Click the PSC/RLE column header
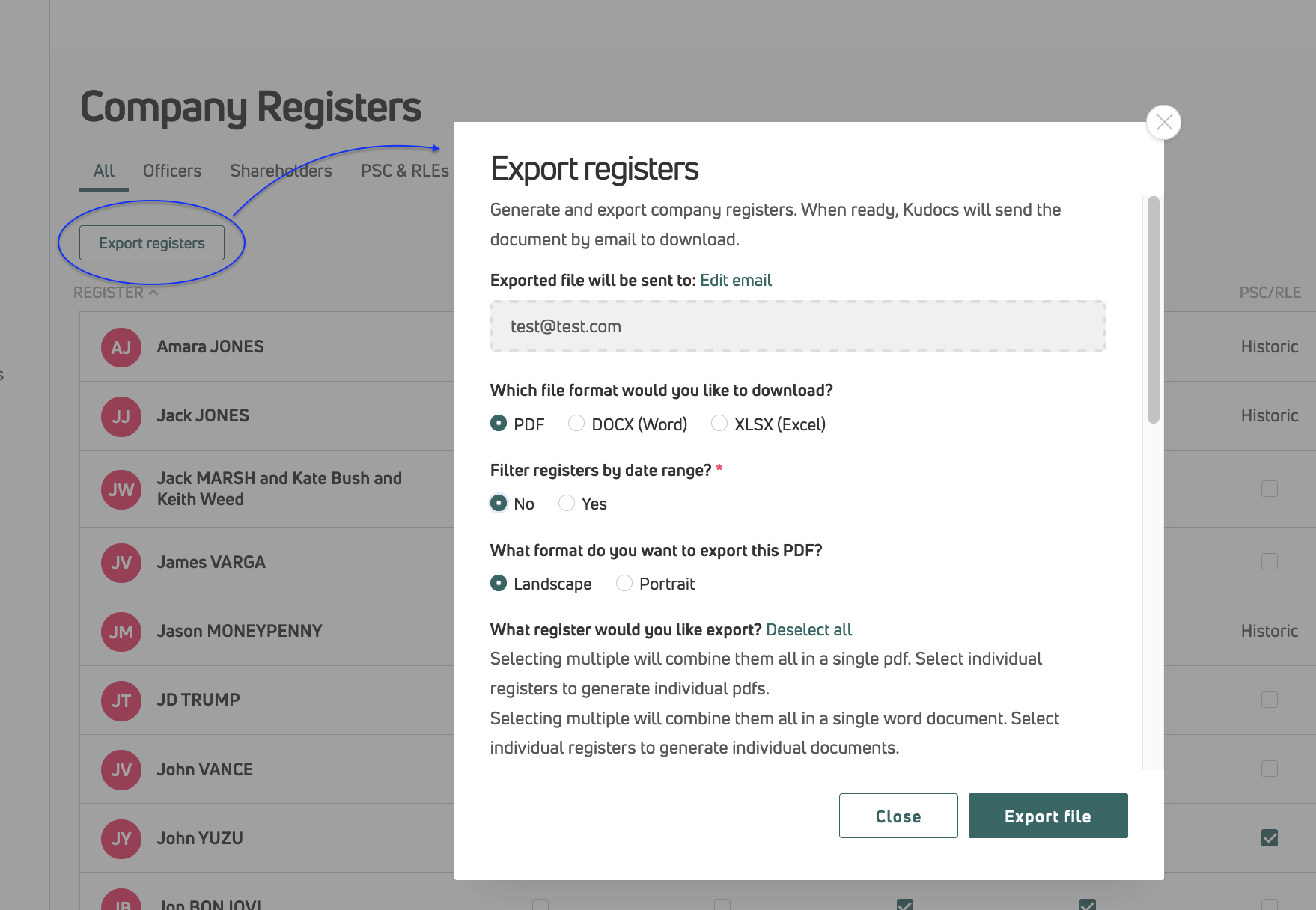The width and height of the screenshot is (1316, 910). click(x=1270, y=293)
